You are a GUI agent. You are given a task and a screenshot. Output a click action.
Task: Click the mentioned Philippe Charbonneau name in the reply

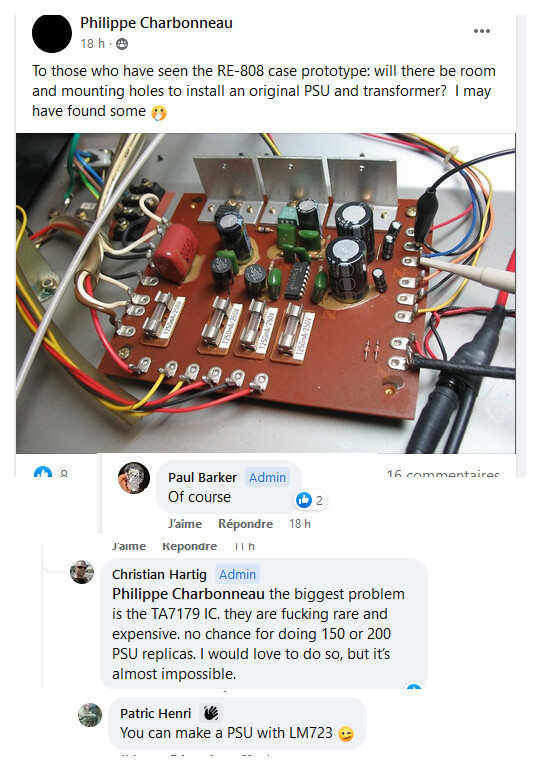pos(188,594)
